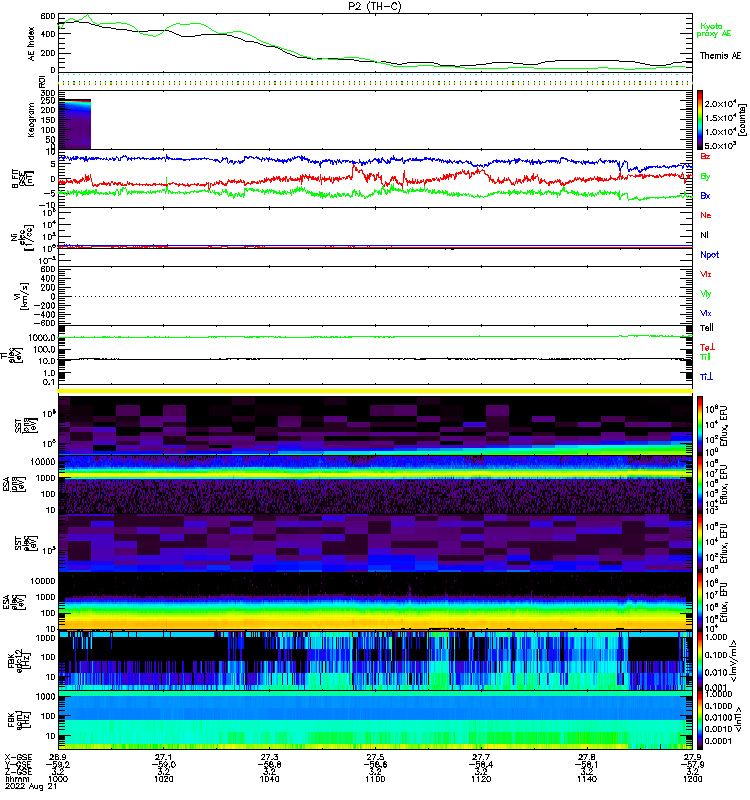
Task: Click the 1120 time label
Action: 481,779
